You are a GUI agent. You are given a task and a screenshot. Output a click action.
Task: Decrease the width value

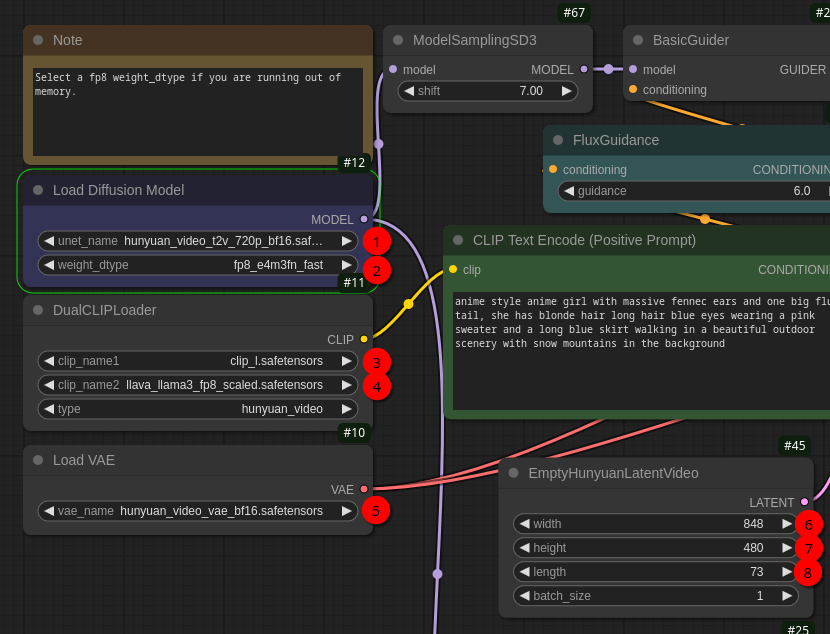tap(525, 524)
